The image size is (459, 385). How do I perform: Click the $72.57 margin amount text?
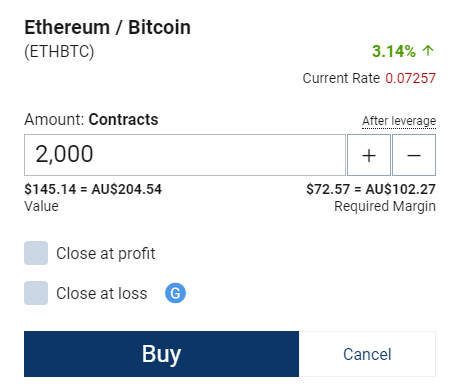(x=328, y=189)
